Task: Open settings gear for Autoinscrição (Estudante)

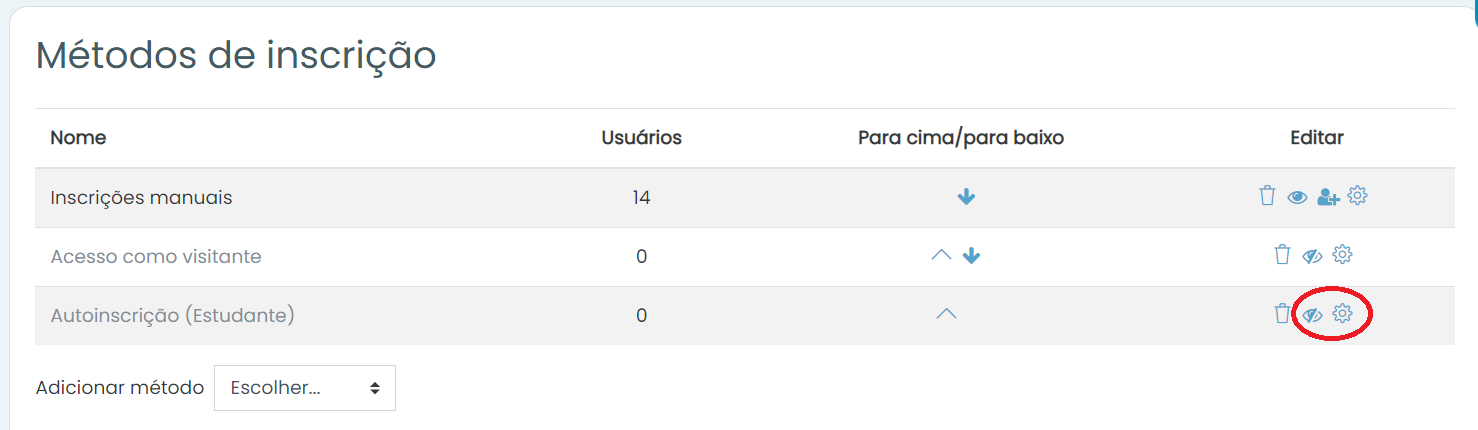Action: click(1343, 314)
